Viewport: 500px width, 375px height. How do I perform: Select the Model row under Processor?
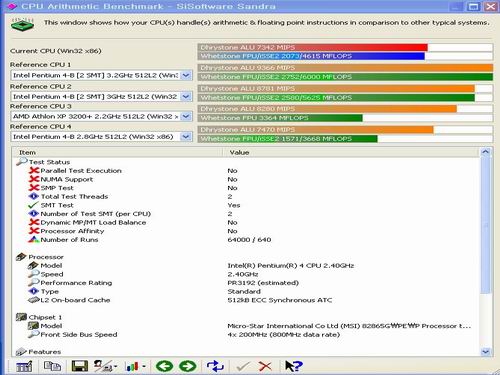[246, 265]
